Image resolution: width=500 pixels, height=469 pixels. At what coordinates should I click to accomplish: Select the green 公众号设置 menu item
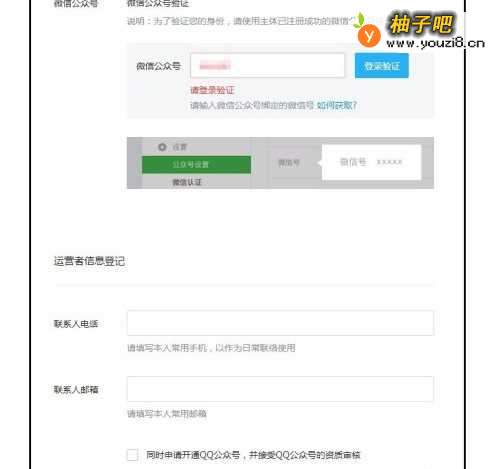click(196, 164)
